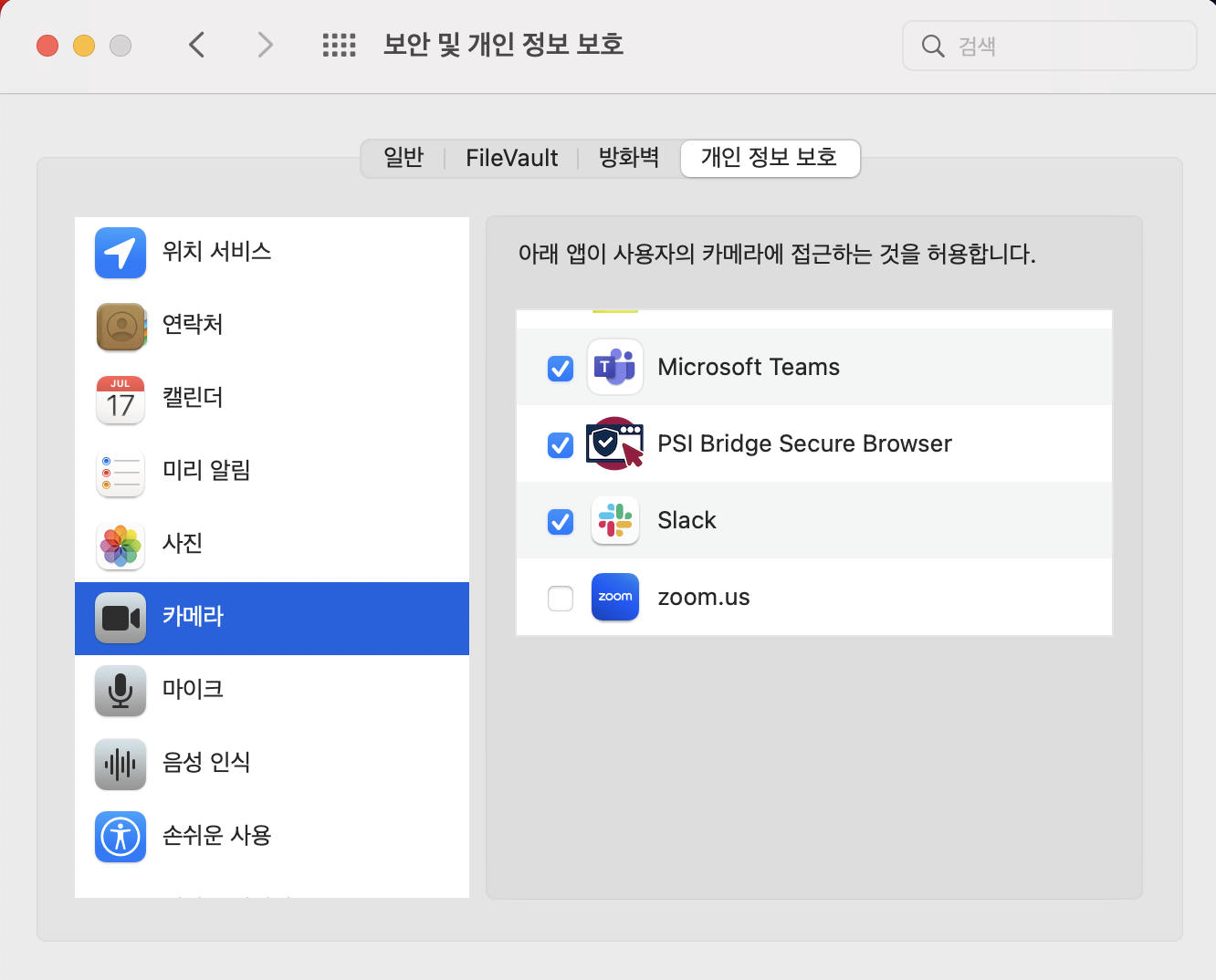Viewport: 1216px width, 980px height.
Task: Click the Speech Recognition waveform icon
Action: (x=121, y=764)
